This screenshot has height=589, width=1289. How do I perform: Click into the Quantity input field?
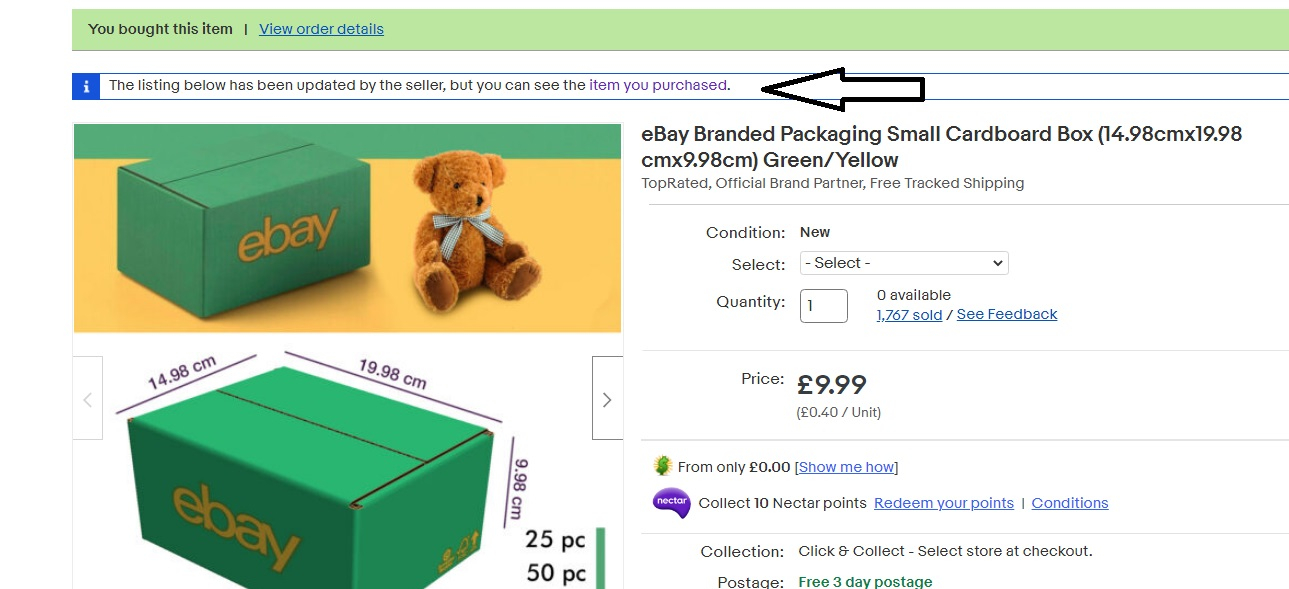823,306
